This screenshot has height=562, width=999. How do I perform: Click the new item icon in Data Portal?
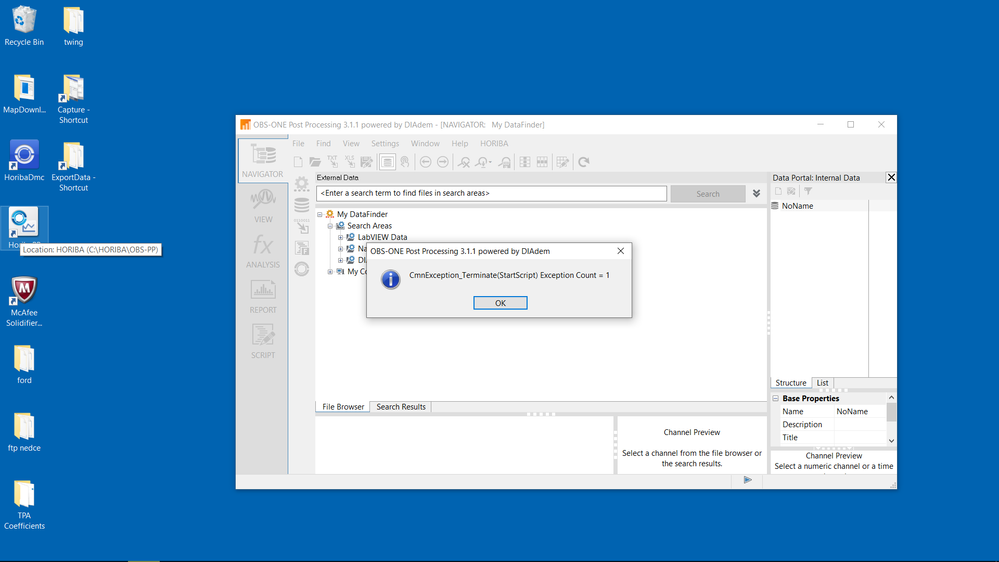[779, 191]
